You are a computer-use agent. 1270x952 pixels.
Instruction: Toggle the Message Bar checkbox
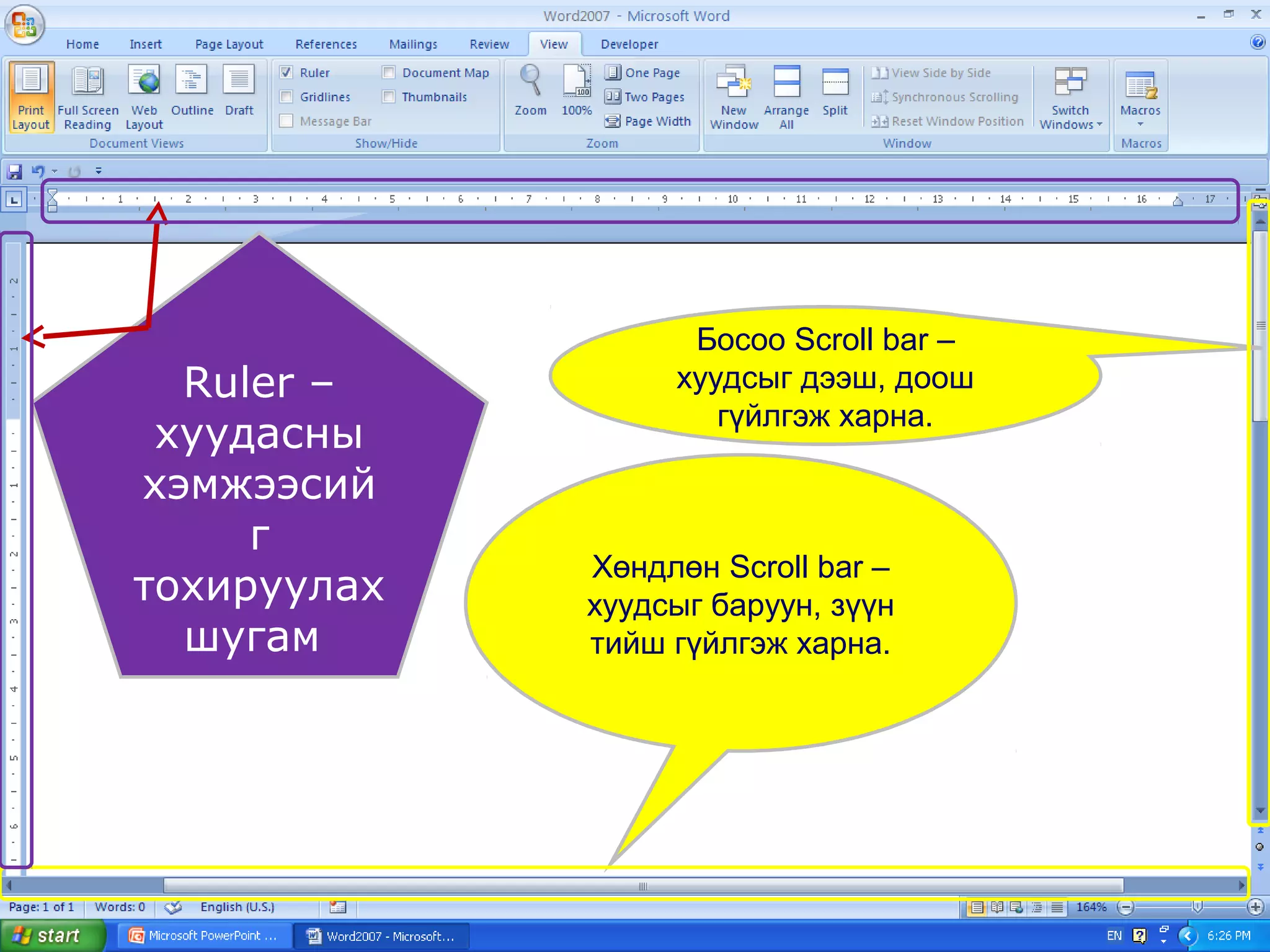point(286,121)
